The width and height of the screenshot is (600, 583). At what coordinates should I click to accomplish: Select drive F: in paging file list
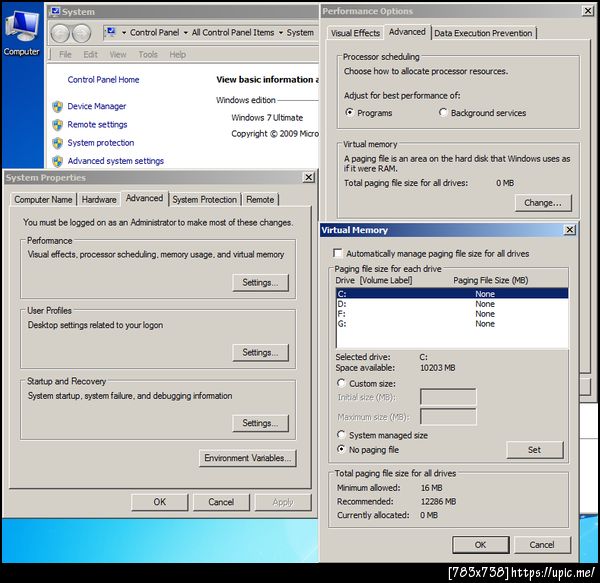(x=452, y=314)
